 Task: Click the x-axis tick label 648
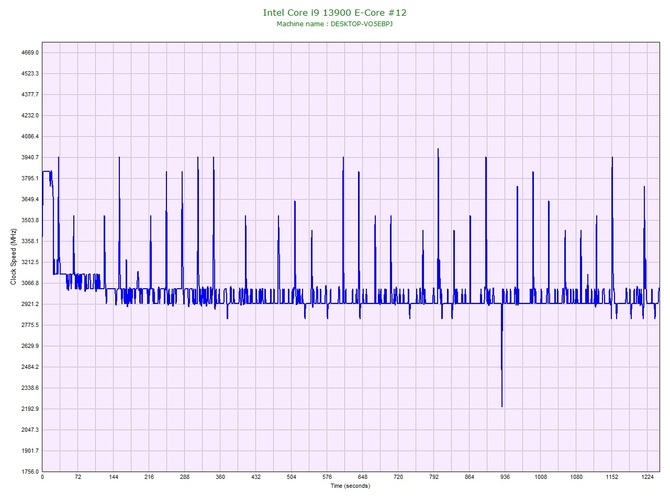363,477
